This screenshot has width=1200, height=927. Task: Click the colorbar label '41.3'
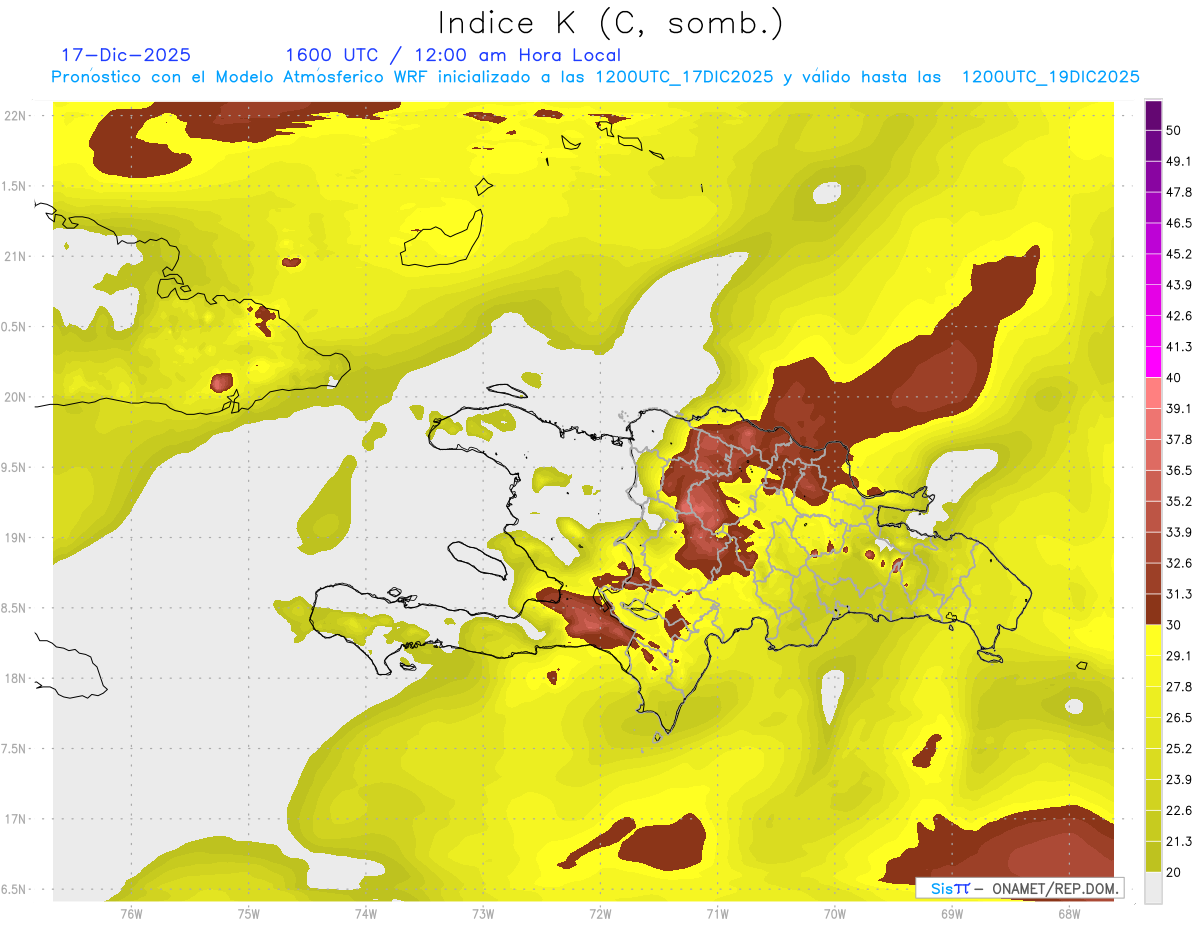click(1179, 347)
